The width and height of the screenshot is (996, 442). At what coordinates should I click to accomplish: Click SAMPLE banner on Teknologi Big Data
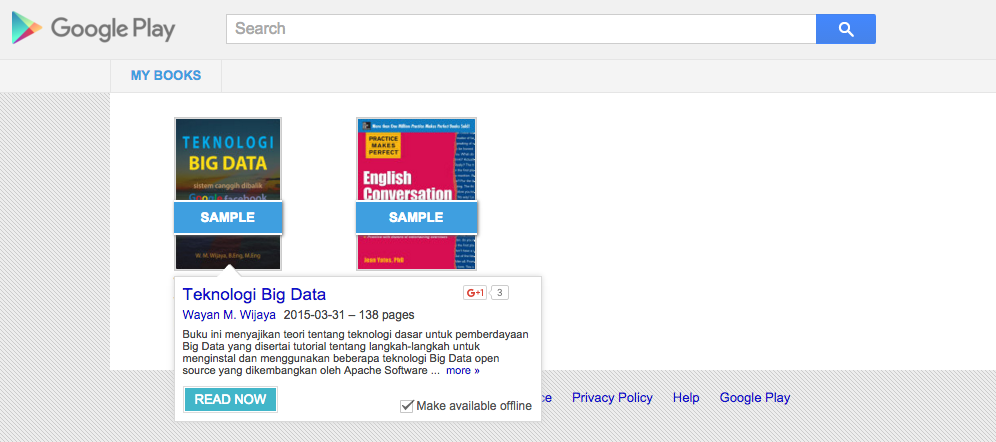pyautogui.click(x=228, y=217)
